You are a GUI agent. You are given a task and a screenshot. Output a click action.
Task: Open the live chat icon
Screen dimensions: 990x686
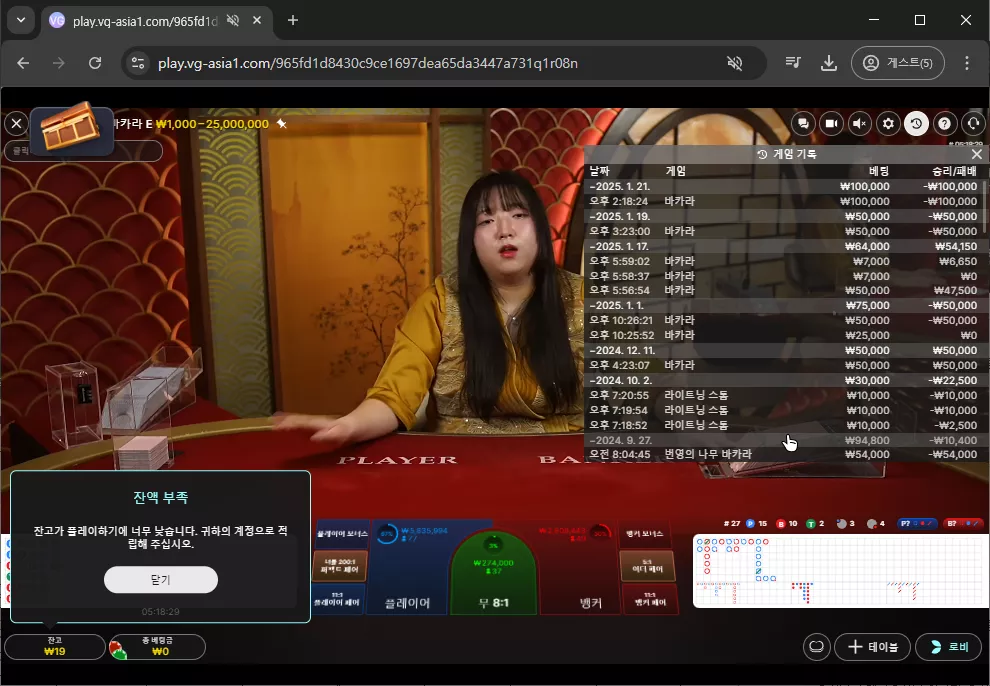click(803, 124)
